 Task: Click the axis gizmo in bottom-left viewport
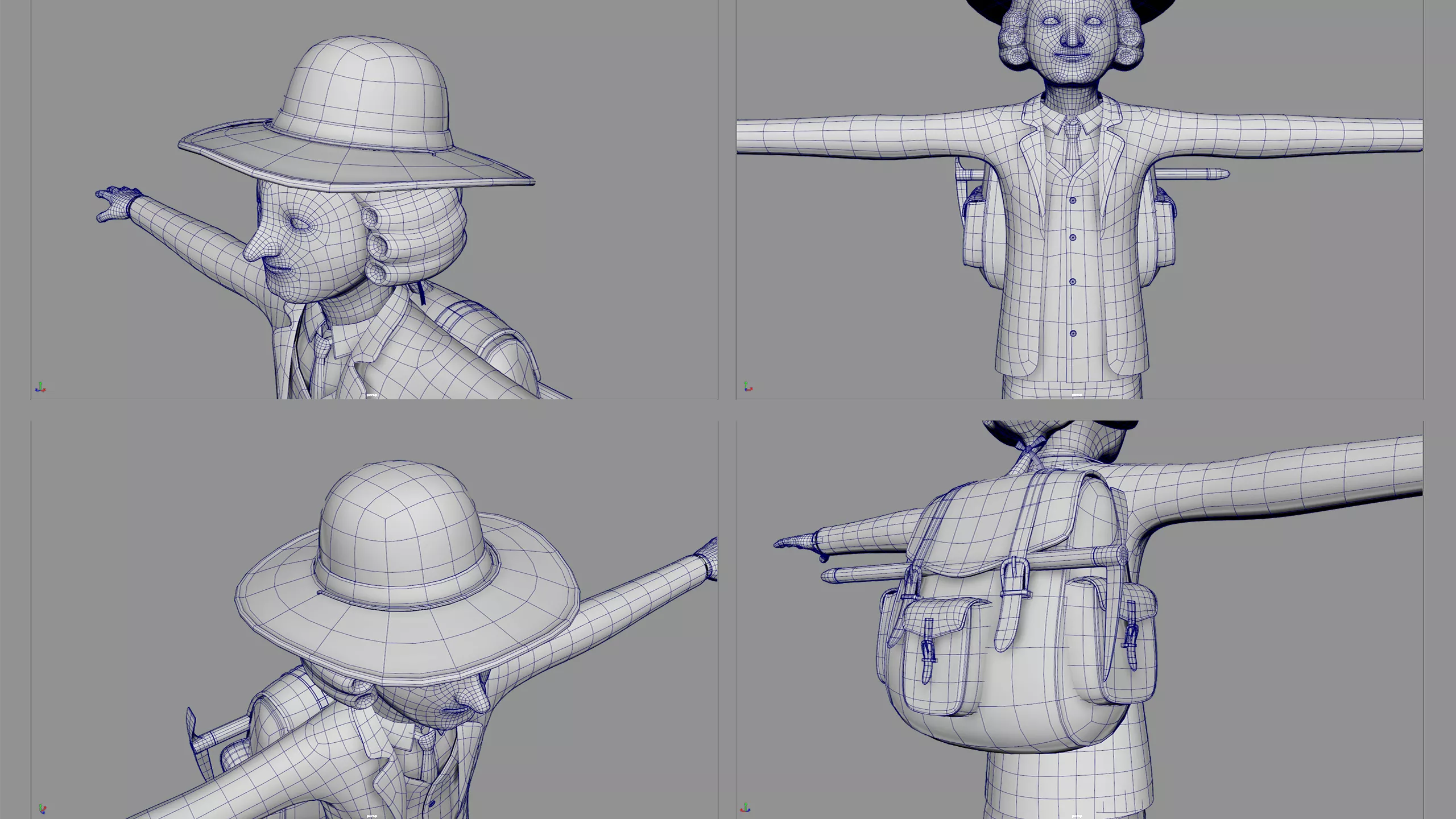pos(42,808)
